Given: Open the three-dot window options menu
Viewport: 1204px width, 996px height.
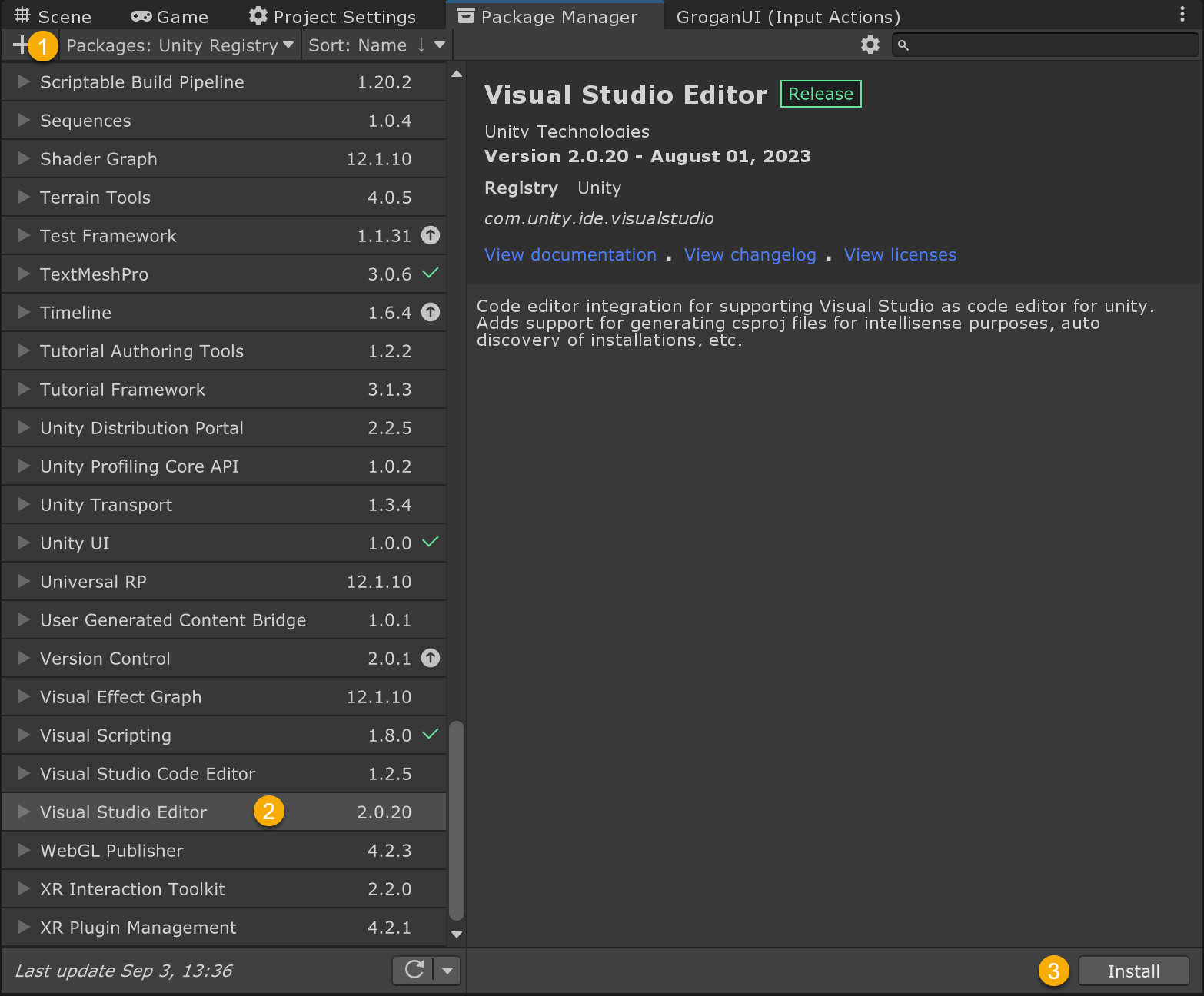Looking at the screenshot, I should (1182, 14).
